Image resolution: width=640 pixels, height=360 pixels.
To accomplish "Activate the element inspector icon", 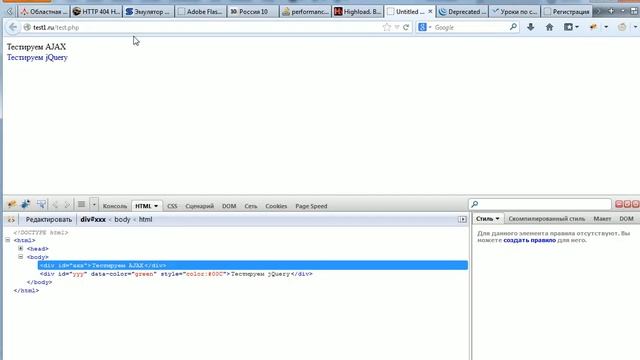I will pyautogui.click(x=41, y=204).
